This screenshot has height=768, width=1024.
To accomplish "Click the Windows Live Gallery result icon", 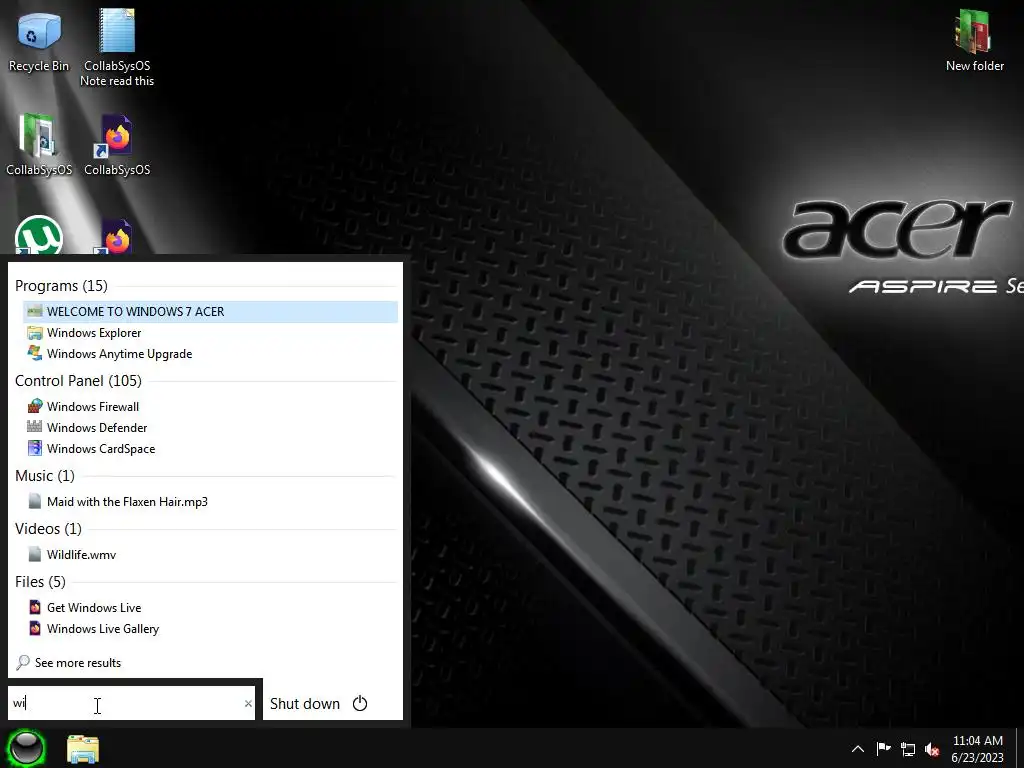I will (x=35, y=628).
